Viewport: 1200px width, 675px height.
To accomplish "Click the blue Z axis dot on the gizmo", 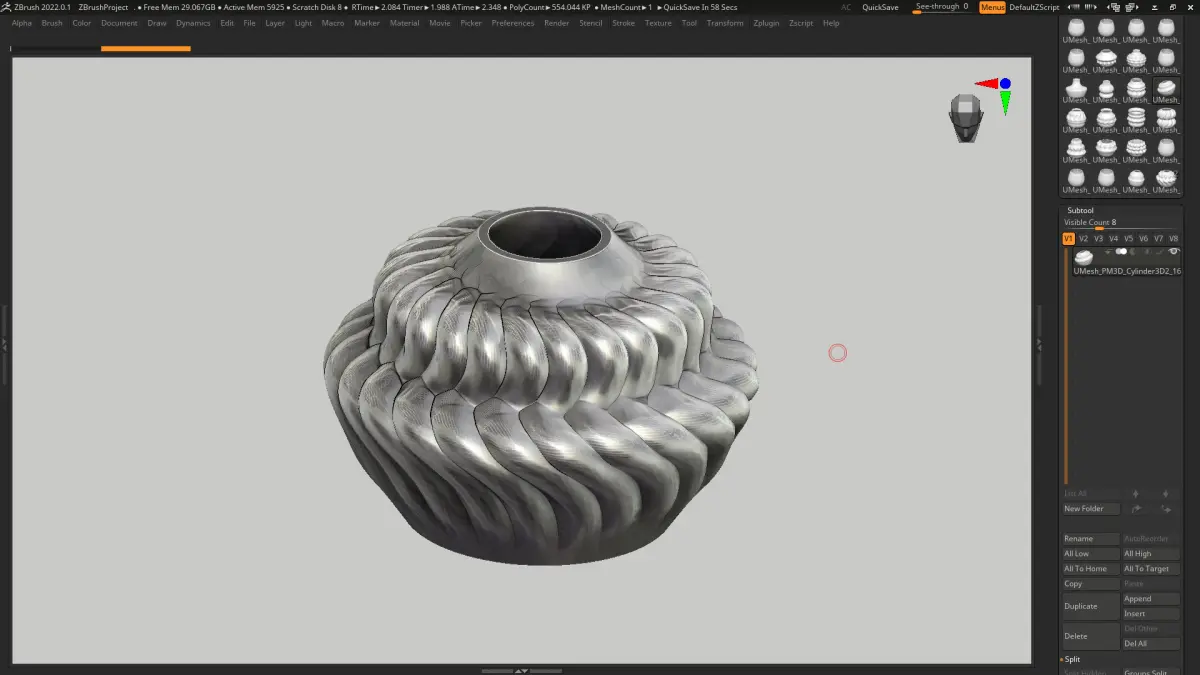I will 1005,84.
